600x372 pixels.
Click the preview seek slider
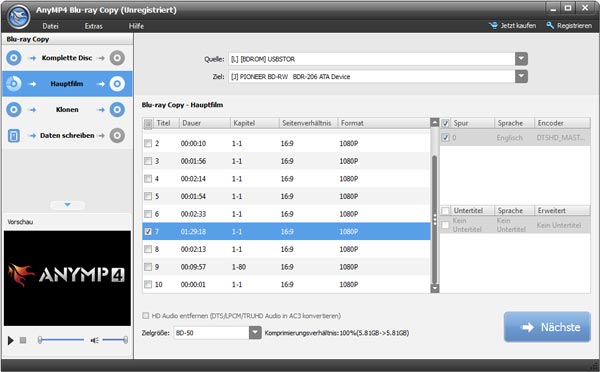[61, 340]
